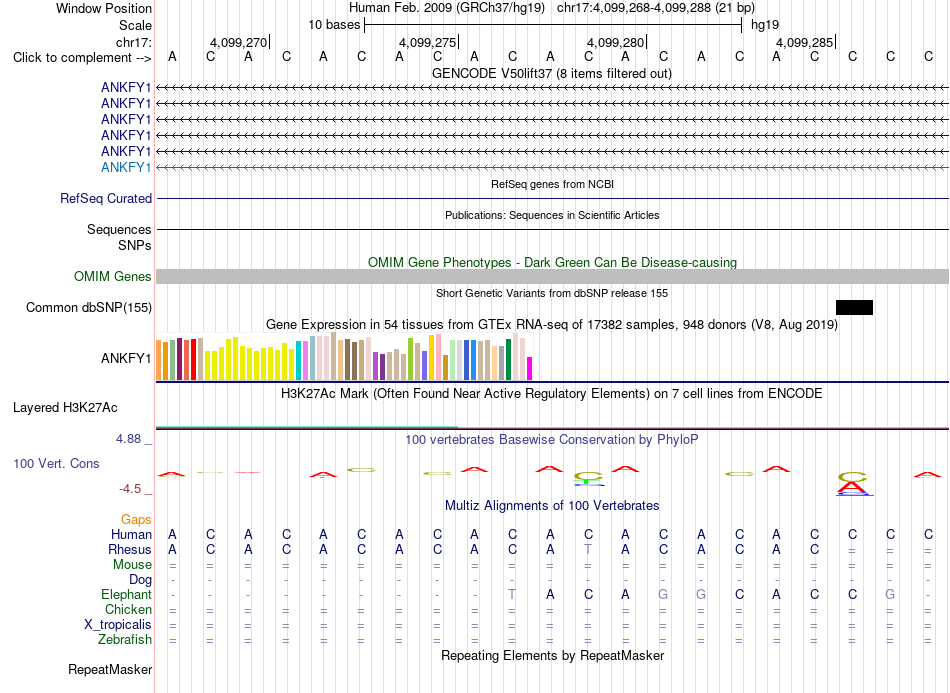
Task: Click the T base in Elephant row
Action: click(512, 594)
